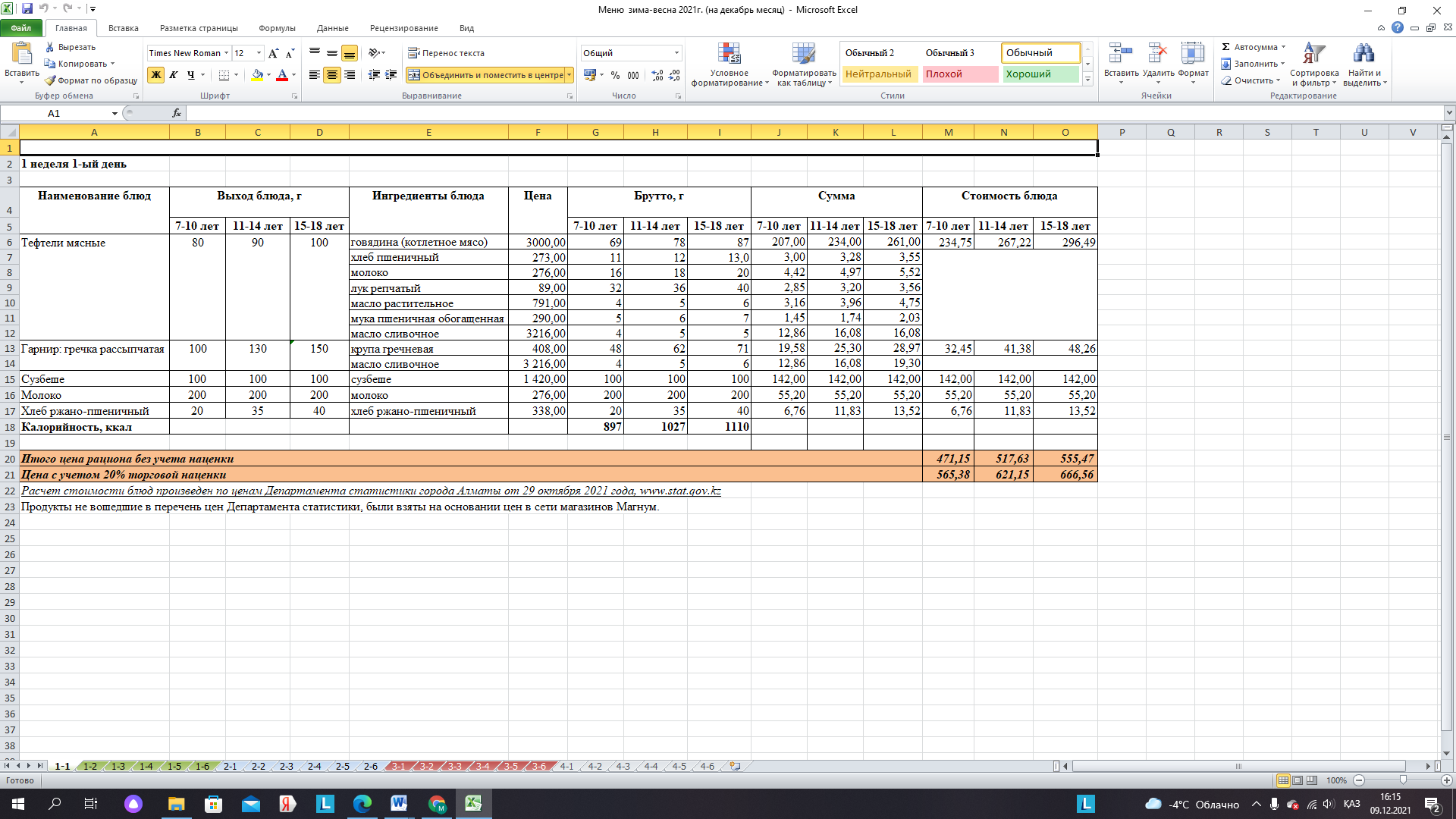Expand the AutoSum (Автосумма) dropdown
Viewport: 1456px width, 819px height.
[1283, 47]
